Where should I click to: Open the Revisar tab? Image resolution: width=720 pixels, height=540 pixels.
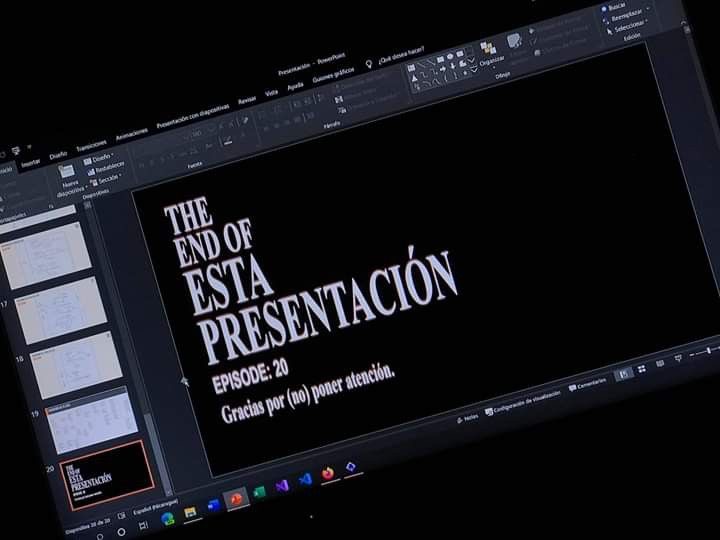pos(247,101)
